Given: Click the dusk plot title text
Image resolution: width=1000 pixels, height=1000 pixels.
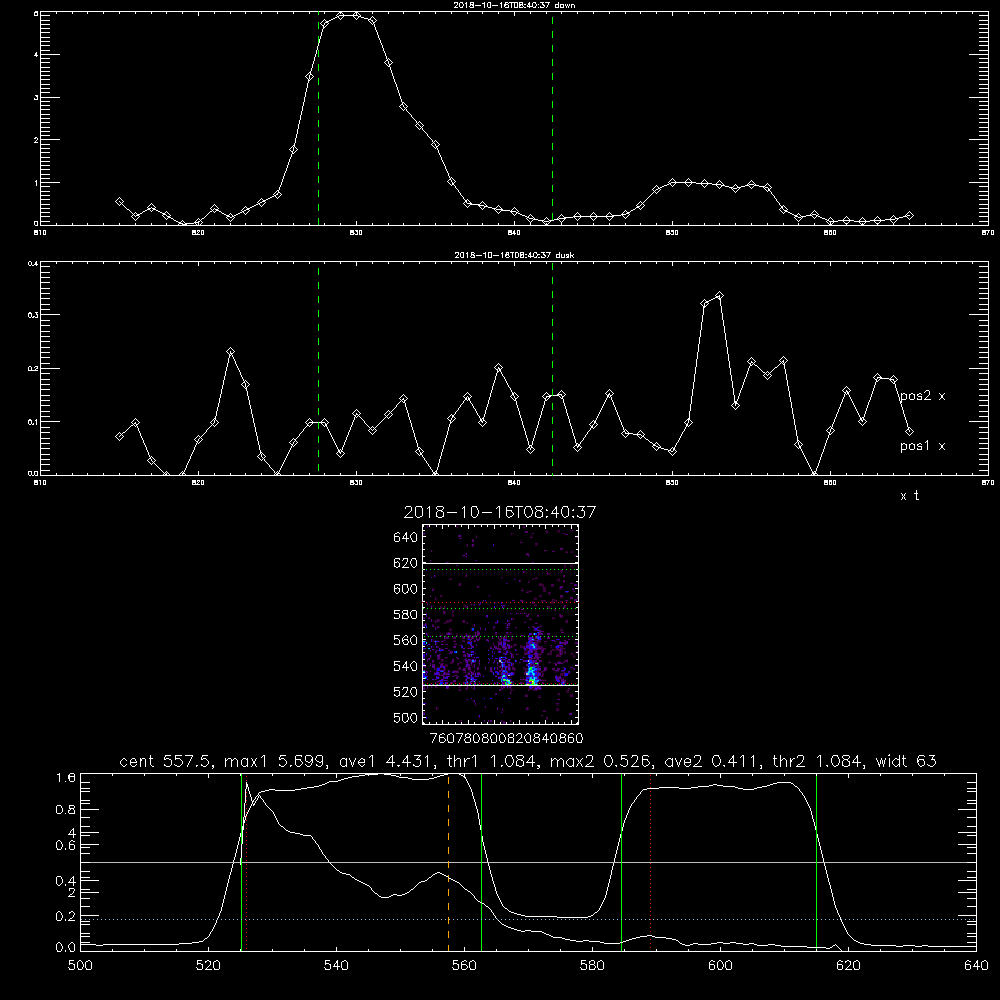Looking at the screenshot, I should tap(514, 254).
